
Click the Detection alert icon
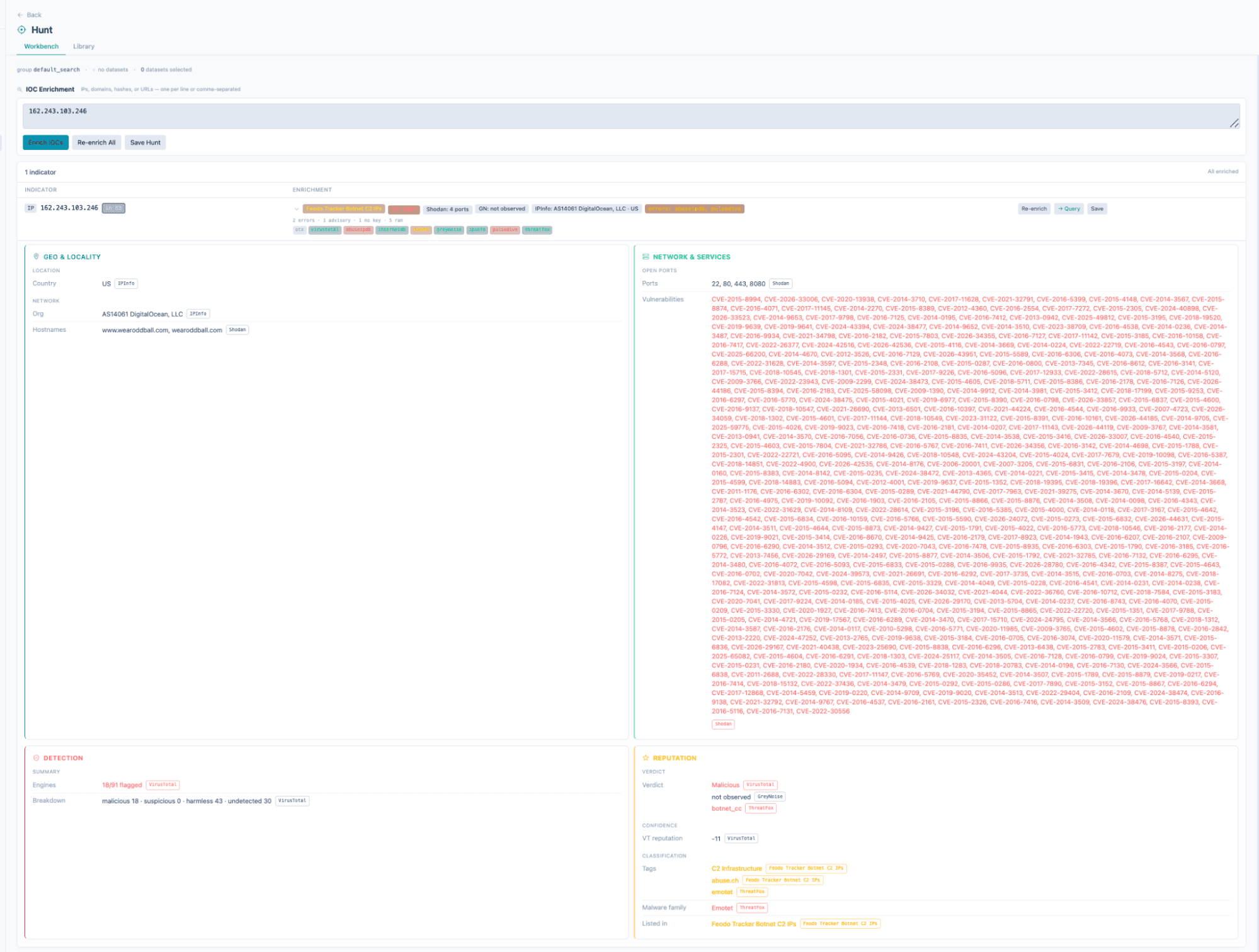tap(36, 757)
